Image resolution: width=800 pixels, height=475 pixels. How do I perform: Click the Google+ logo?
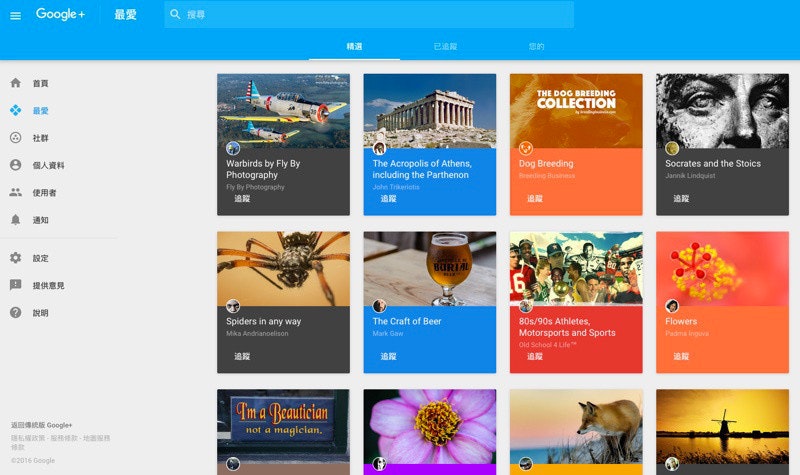60,14
